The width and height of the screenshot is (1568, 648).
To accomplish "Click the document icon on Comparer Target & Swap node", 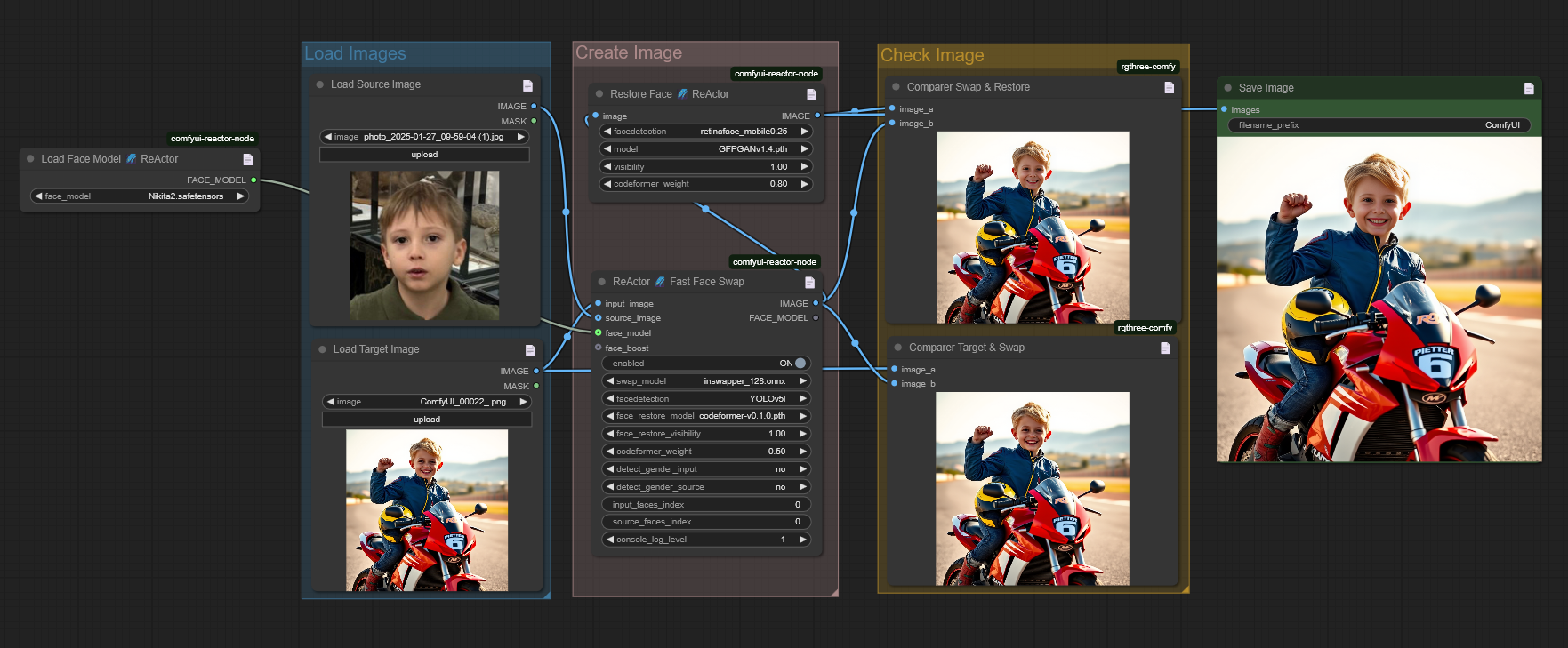I will pos(1165,348).
